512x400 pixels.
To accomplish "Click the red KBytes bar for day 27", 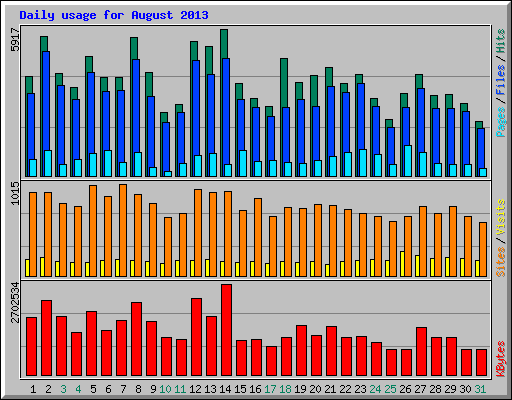I will pyautogui.click(x=421, y=352).
